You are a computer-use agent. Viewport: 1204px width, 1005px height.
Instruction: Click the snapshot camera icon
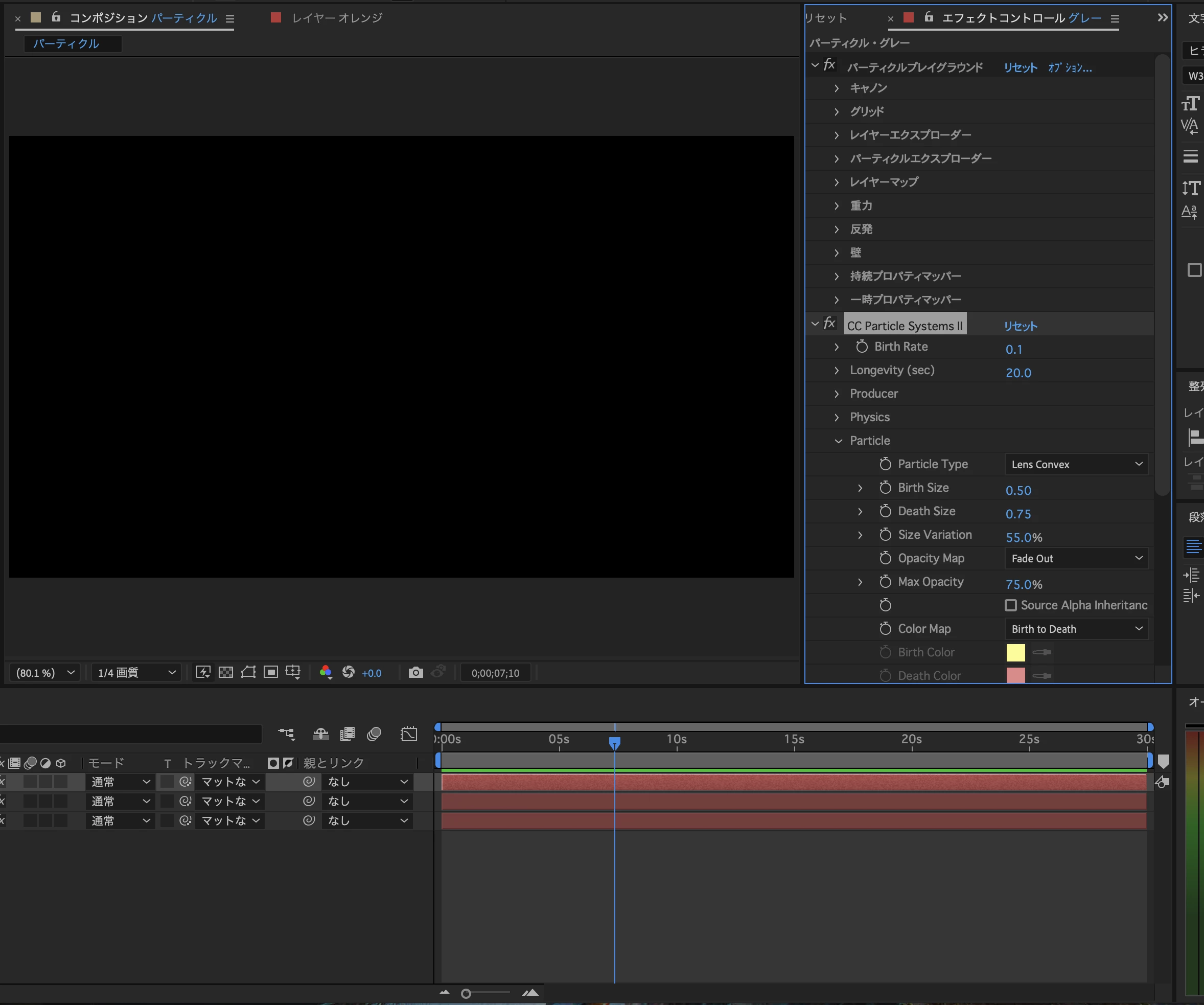pyautogui.click(x=415, y=672)
